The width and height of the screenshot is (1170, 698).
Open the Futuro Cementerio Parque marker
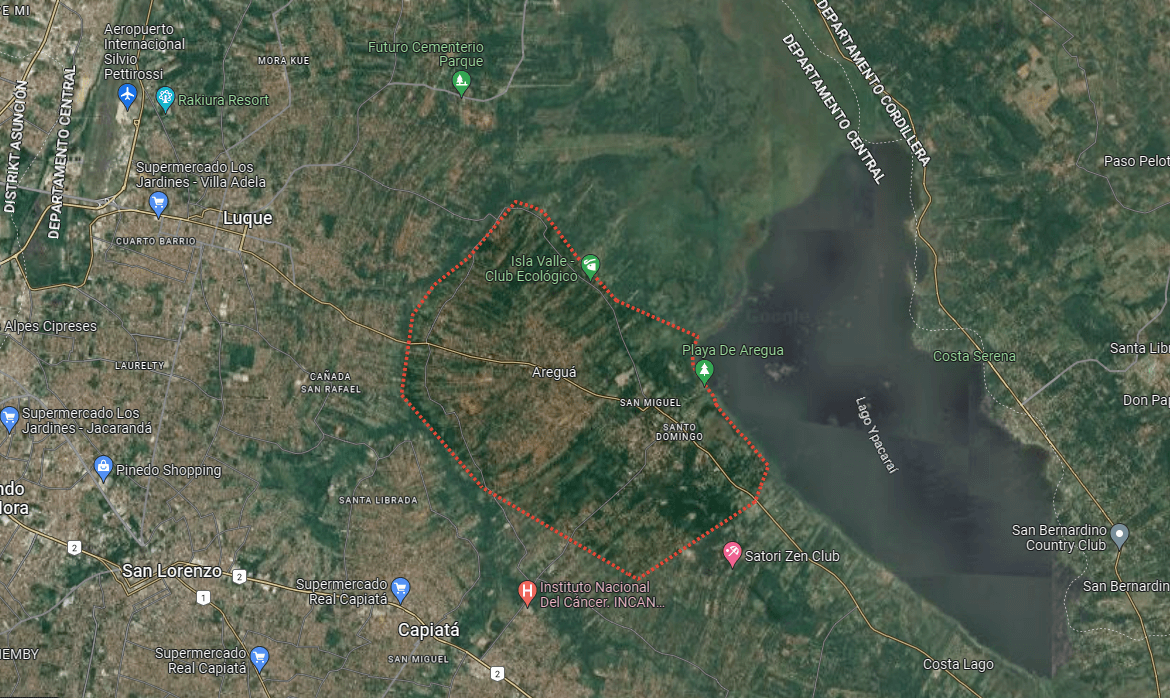(461, 83)
